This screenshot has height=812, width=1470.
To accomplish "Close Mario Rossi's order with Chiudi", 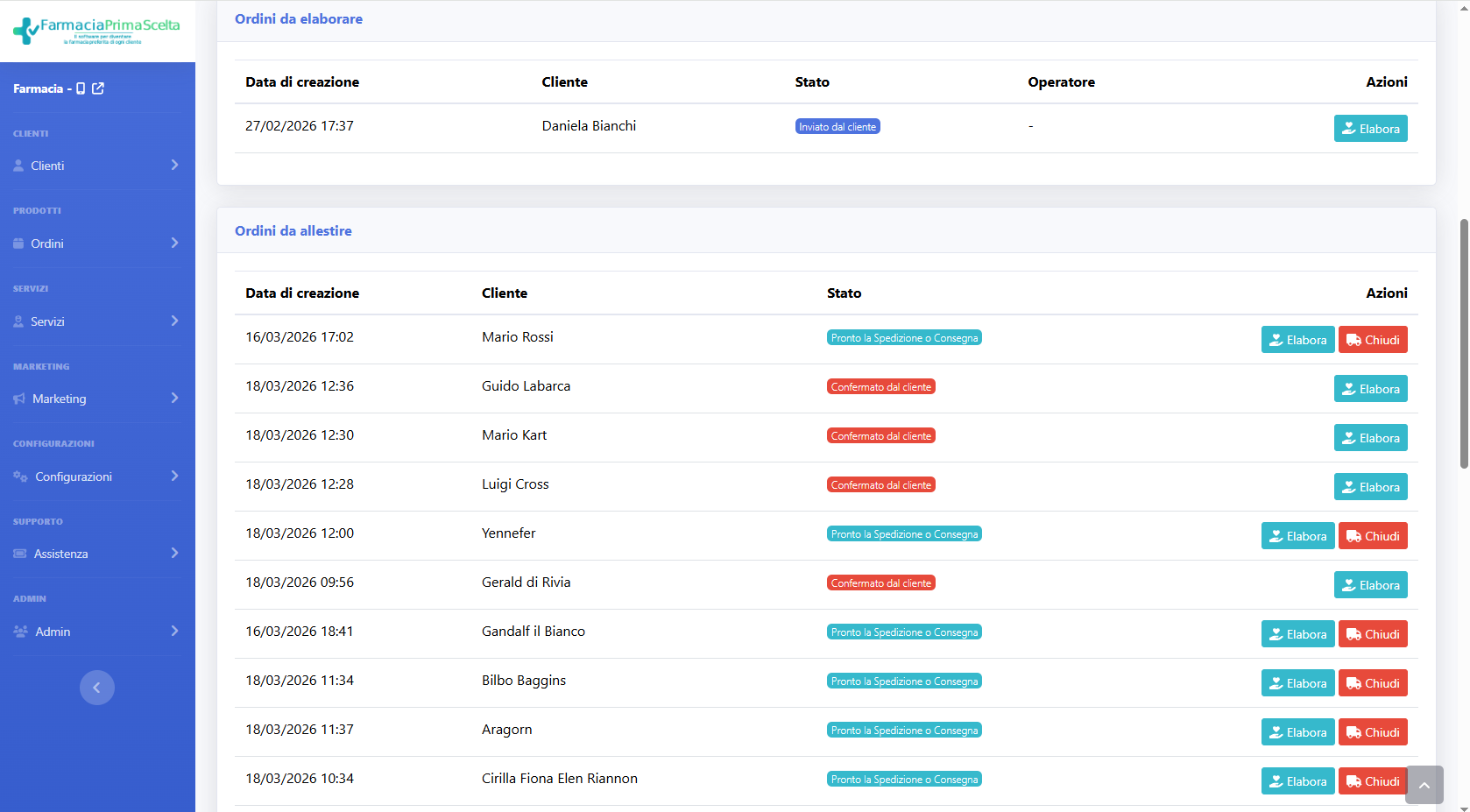I will (x=1373, y=340).
